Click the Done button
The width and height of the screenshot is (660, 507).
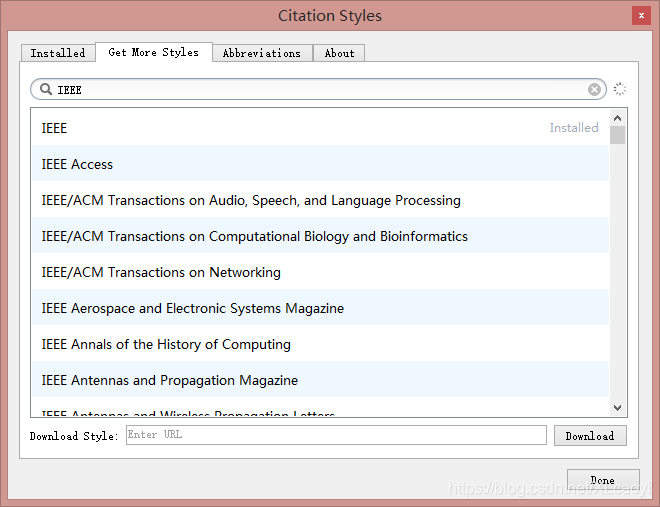tap(603, 480)
